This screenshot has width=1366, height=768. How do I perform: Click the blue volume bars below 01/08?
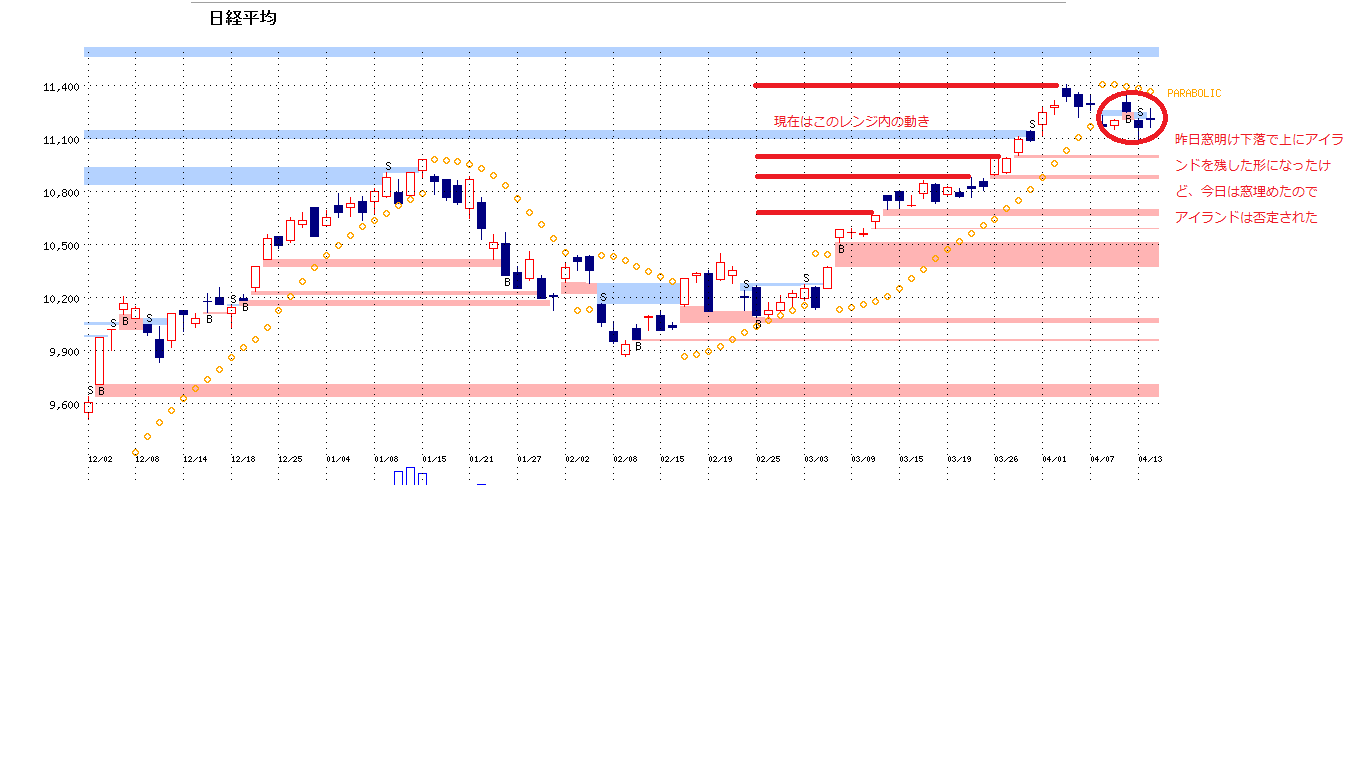(x=410, y=477)
